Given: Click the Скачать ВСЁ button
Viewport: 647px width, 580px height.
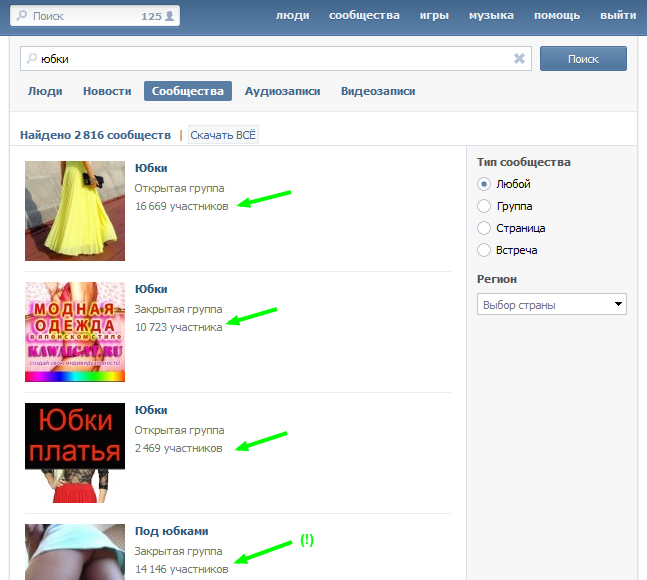Looking at the screenshot, I should click(x=223, y=135).
